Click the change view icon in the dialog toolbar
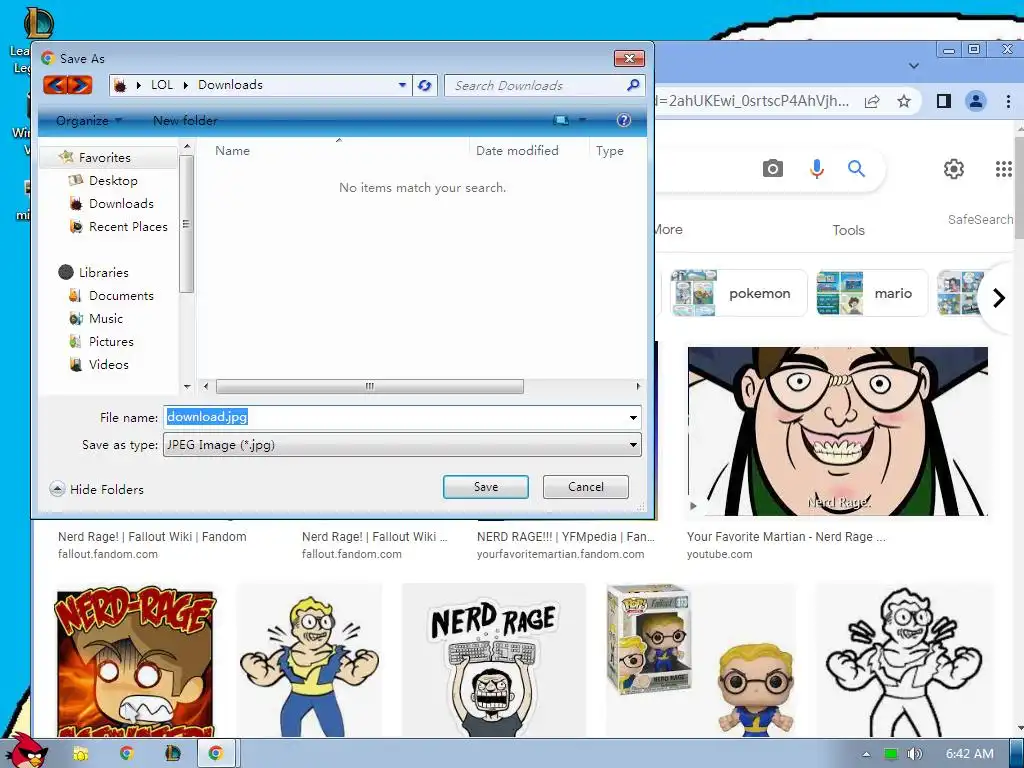The width and height of the screenshot is (1024, 768). point(561,120)
